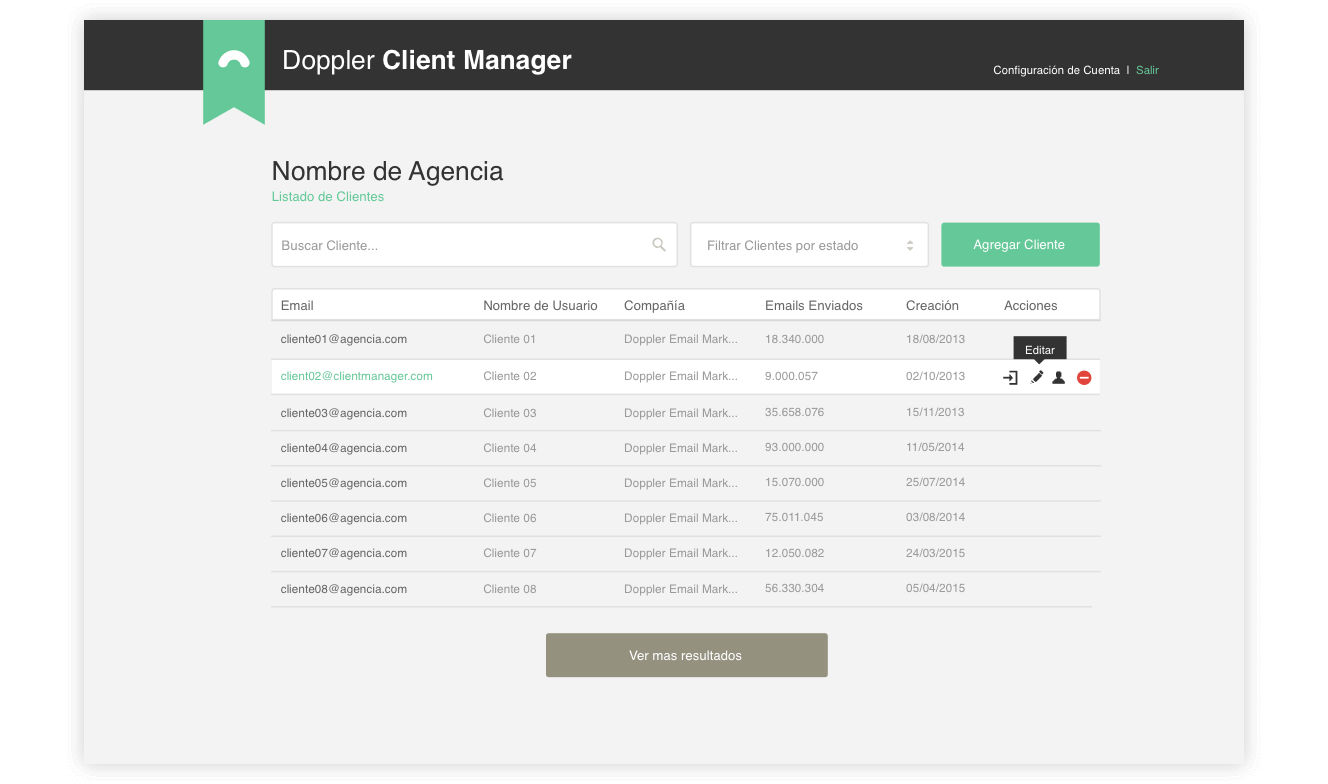This screenshot has width=1328, height=784.
Task: Click the Creación column header
Action: 932,306
